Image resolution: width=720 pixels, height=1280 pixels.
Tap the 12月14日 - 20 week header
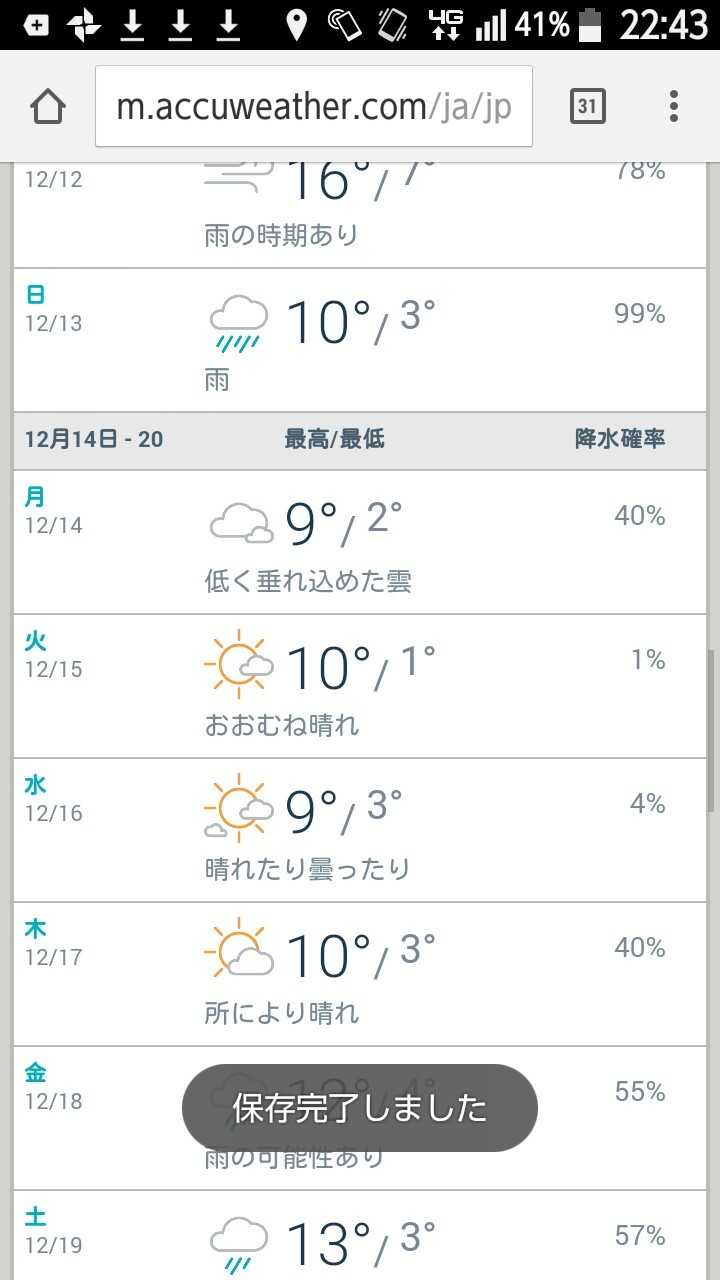pos(94,439)
